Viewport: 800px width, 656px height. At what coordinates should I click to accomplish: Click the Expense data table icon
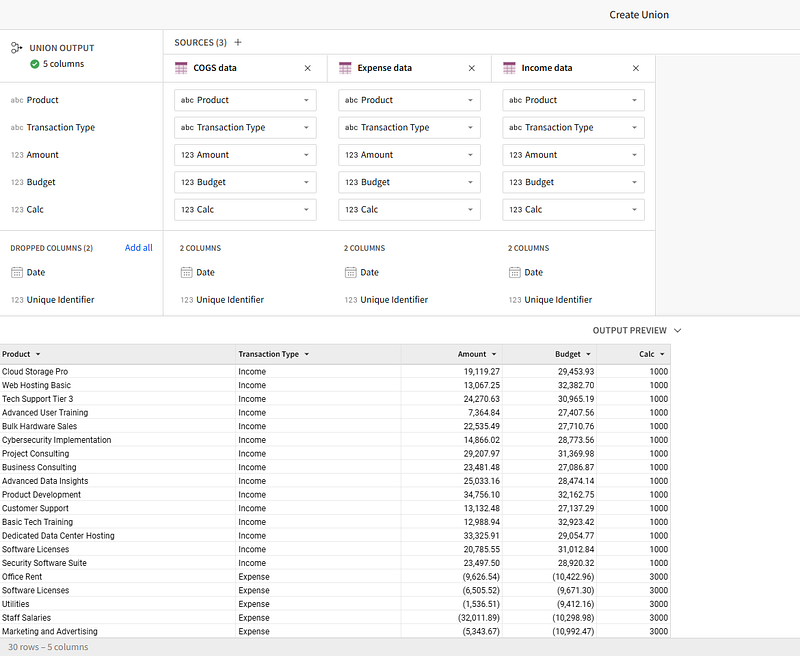pos(345,68)
